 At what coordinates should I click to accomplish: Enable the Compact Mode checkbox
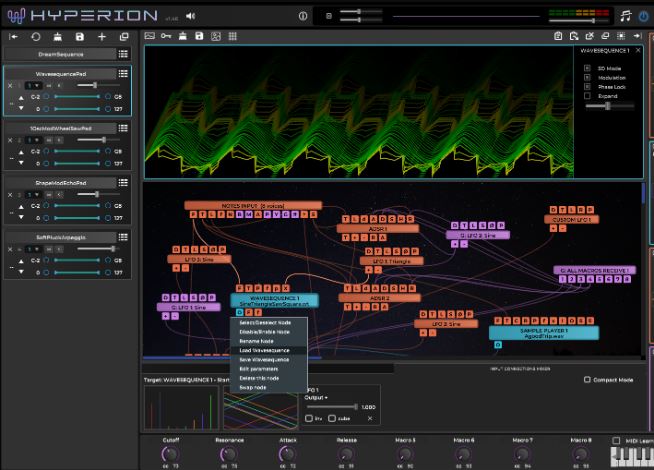(587, 380)
